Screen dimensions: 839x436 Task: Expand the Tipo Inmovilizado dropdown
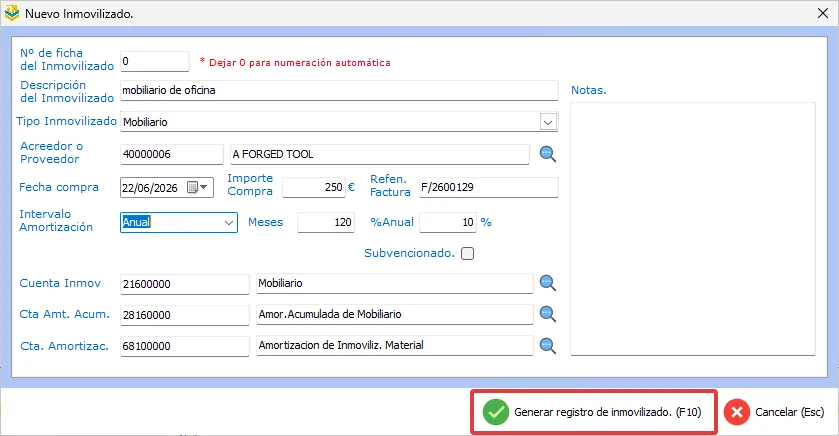(x=548, y=122)
